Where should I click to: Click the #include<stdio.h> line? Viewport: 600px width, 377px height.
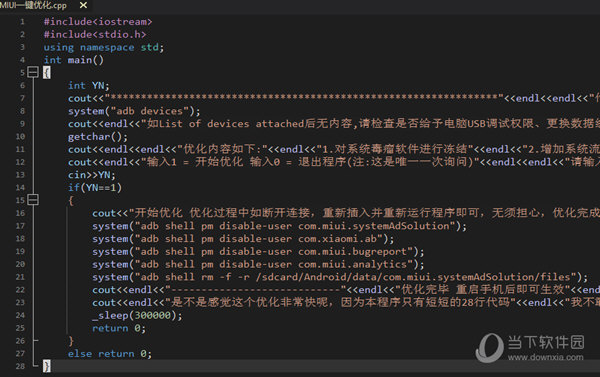point(95,34)
